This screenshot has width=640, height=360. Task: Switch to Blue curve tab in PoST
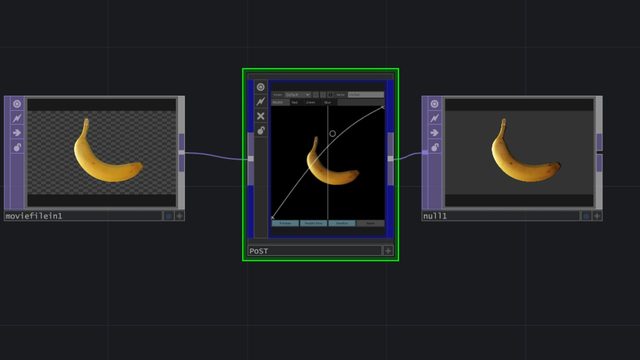328,102
